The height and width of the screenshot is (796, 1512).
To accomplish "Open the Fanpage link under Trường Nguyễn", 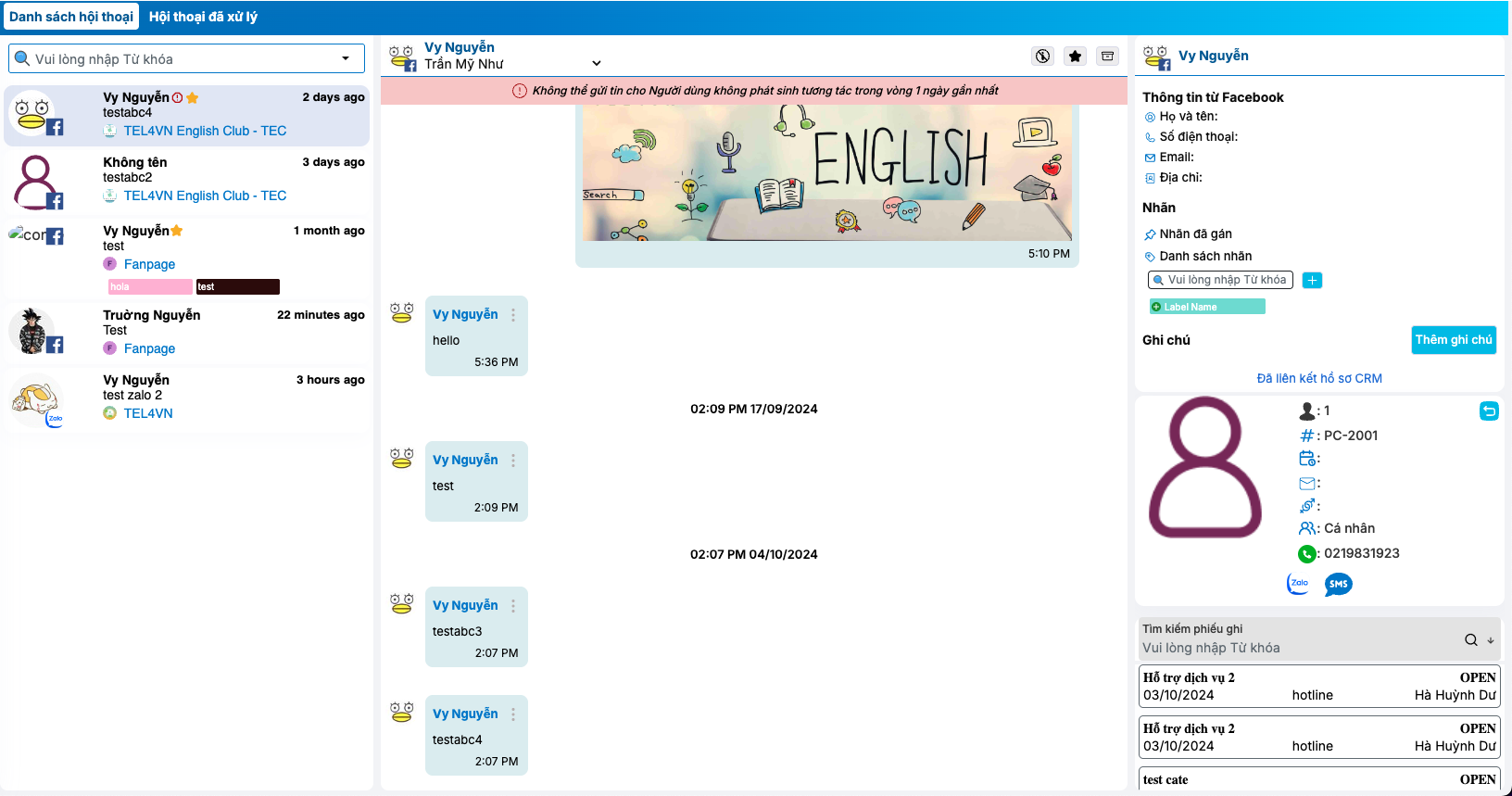I will (x=149, y=348).
